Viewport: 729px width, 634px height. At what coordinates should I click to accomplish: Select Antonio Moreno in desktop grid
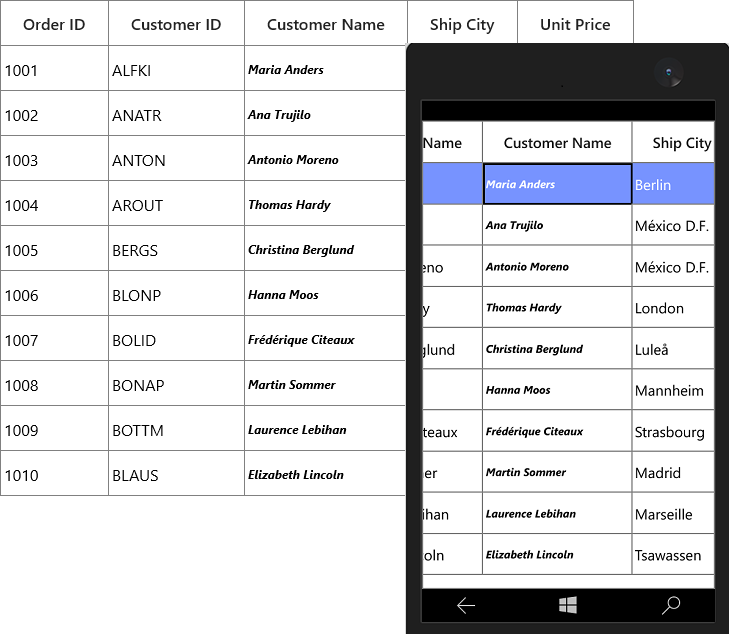(325, 158)
